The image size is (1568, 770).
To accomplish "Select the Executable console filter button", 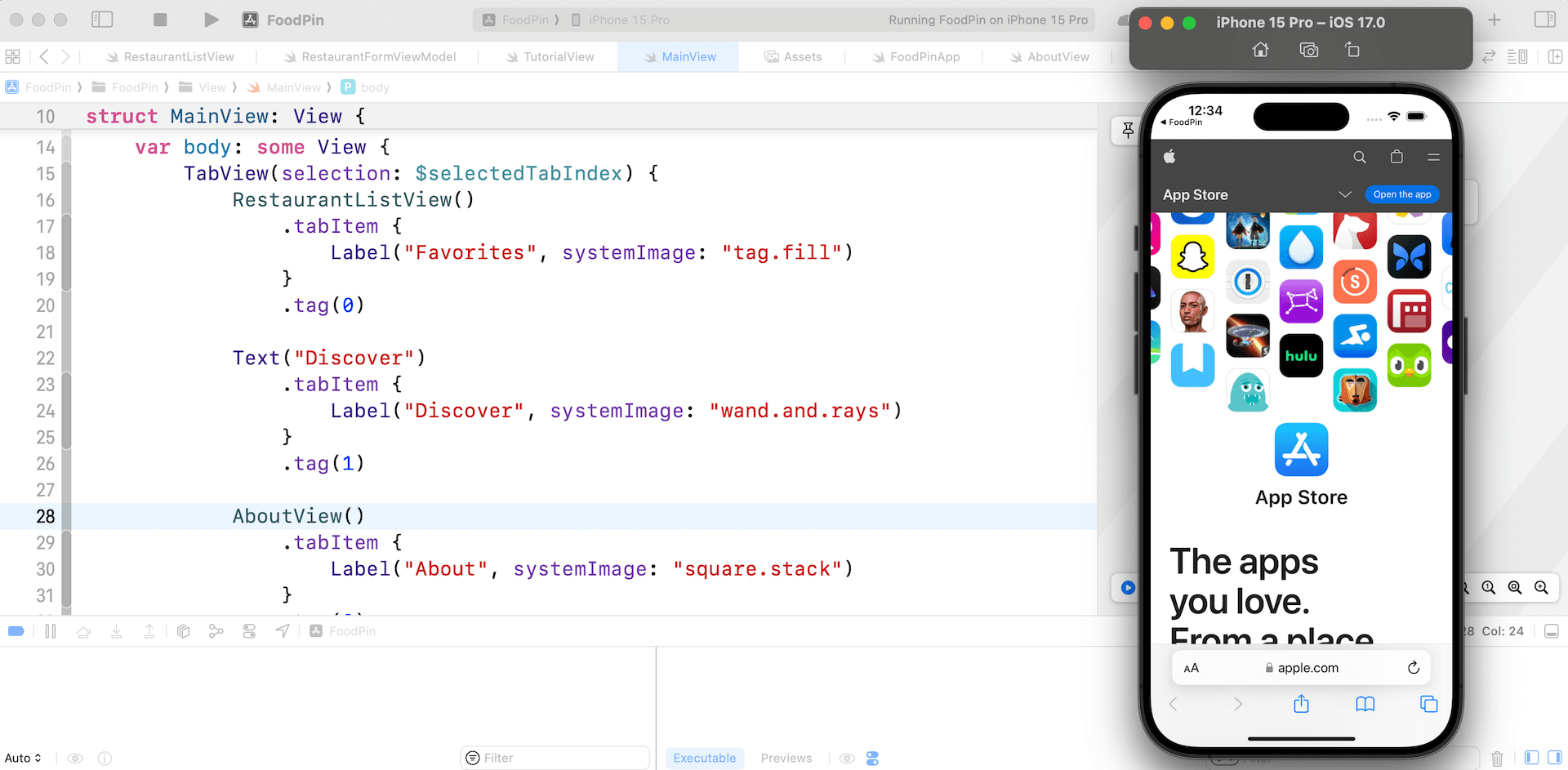I will (x=704, y=759).
